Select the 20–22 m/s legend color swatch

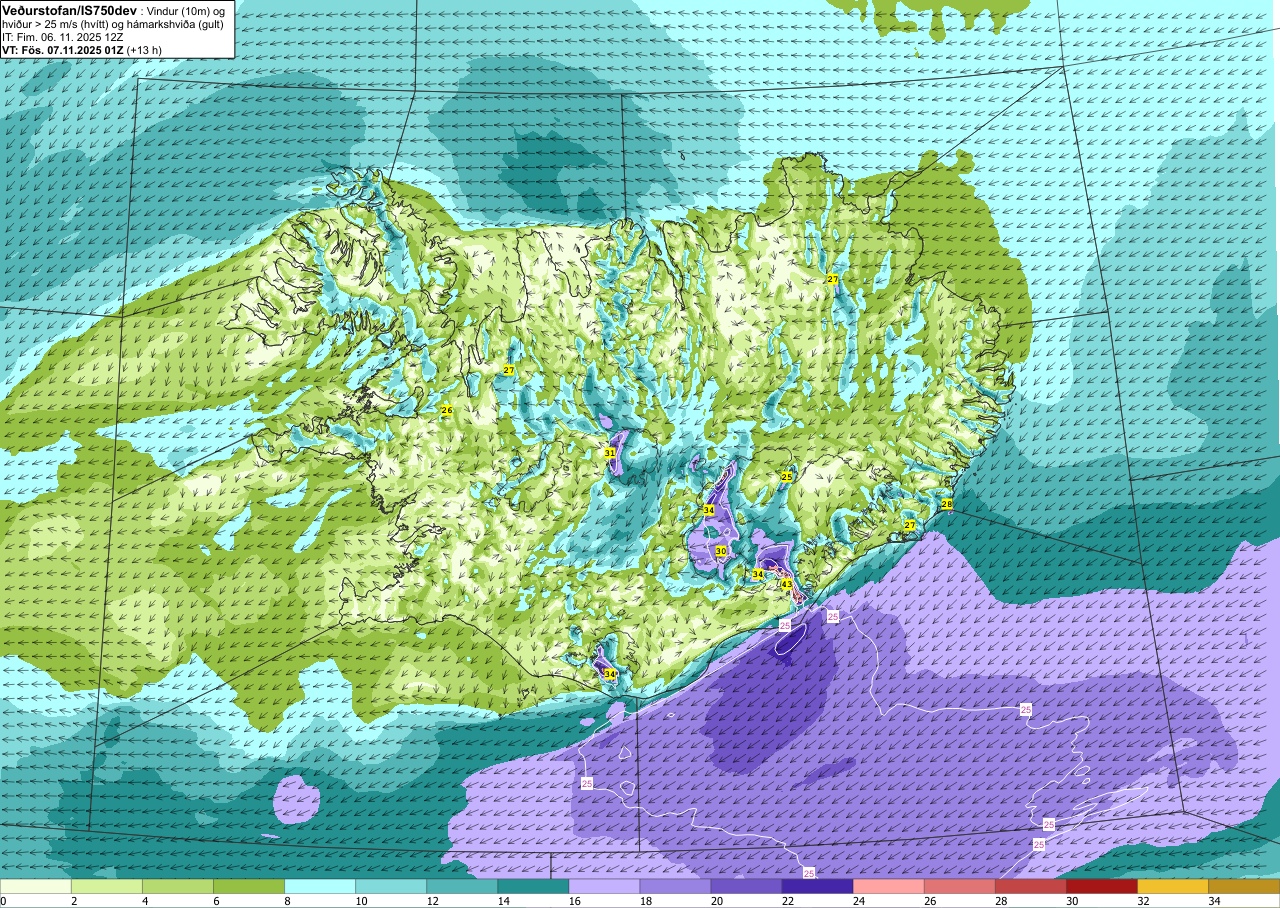point(746,886)
